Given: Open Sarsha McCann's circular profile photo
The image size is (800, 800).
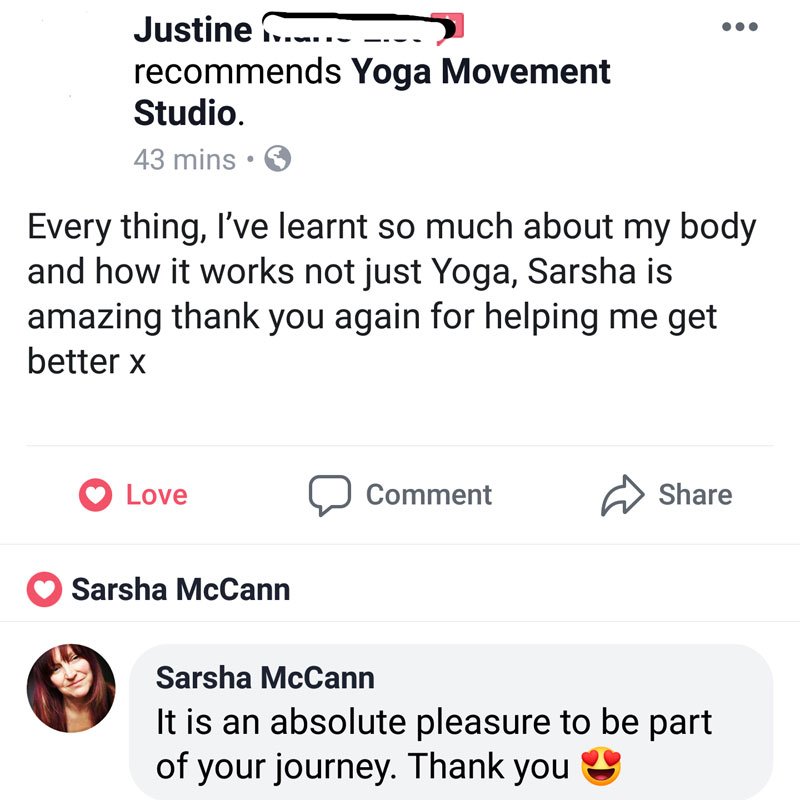Looking at the screenshot, I should [71, 688].
